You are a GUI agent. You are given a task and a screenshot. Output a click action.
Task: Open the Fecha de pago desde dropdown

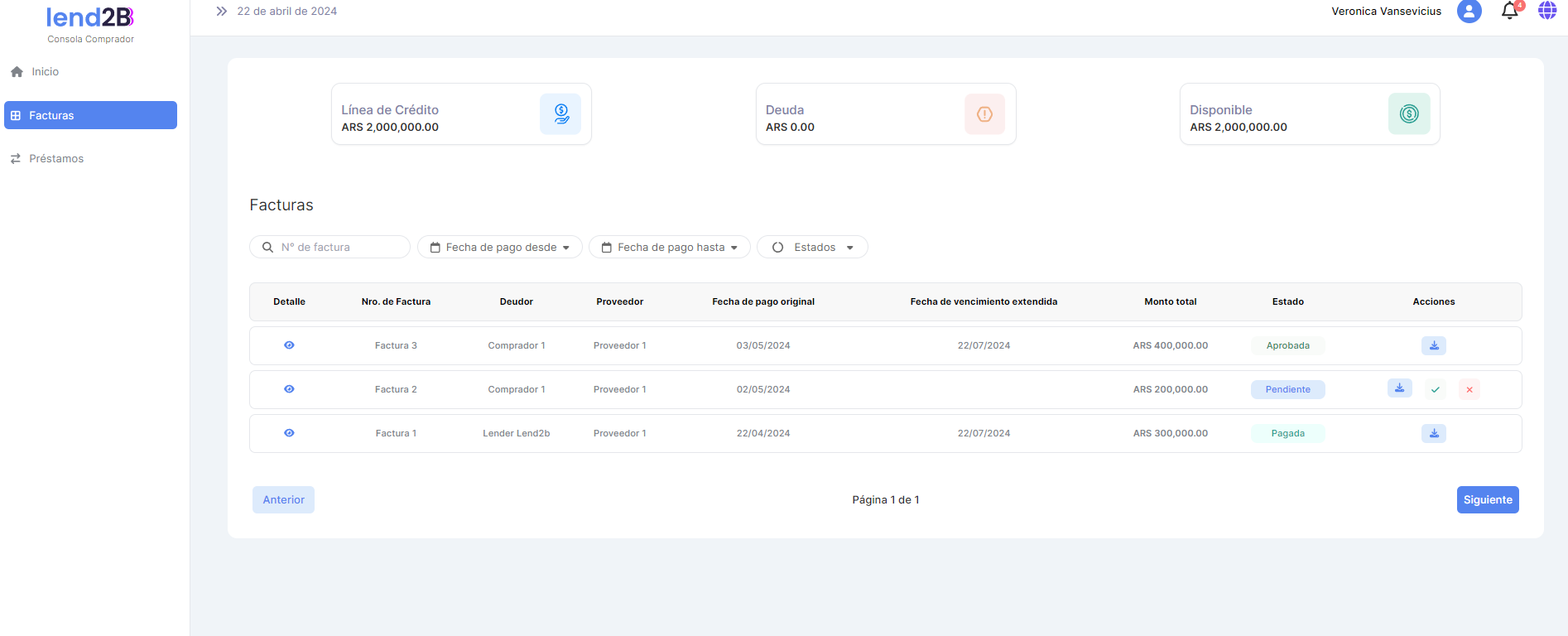point(499,247)
